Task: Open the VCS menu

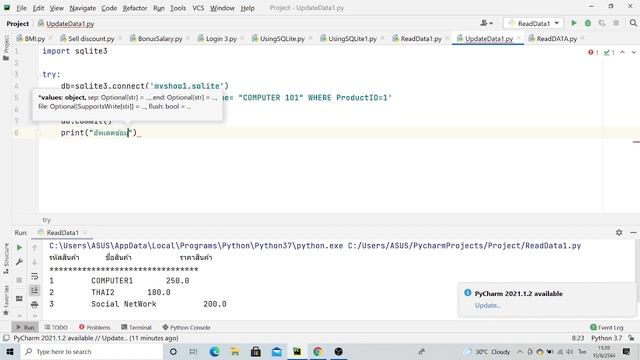Action: pos(198,8)
